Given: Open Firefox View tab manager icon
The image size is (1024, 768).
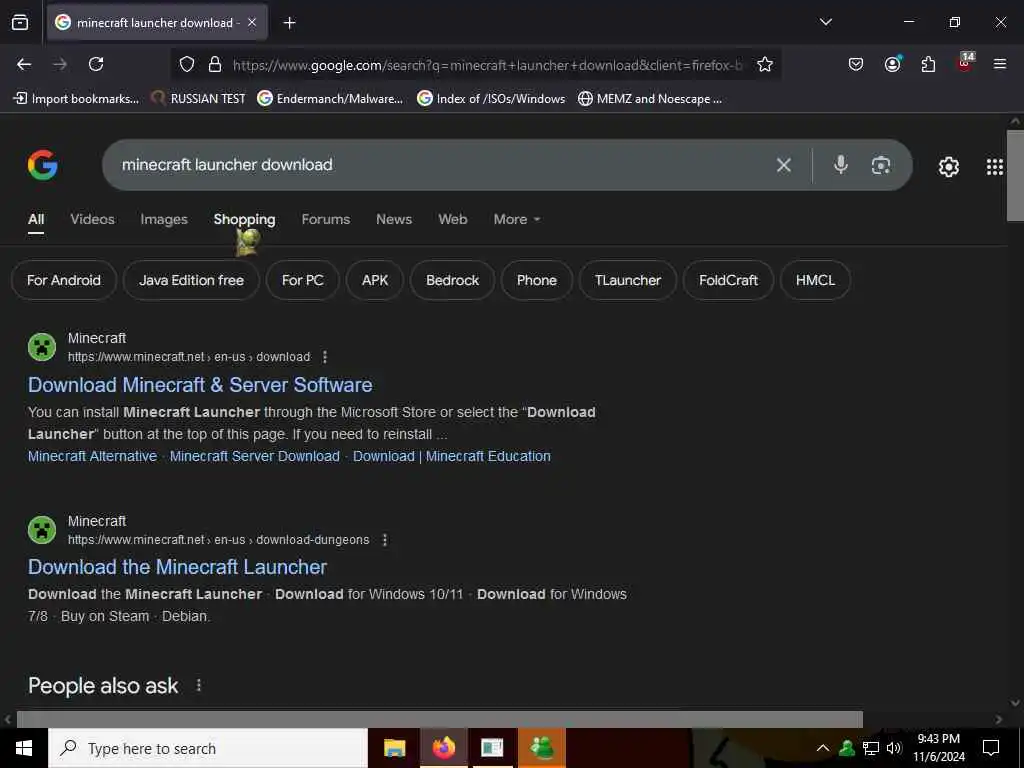Looking at the screenshot, I should click(20, 23).
